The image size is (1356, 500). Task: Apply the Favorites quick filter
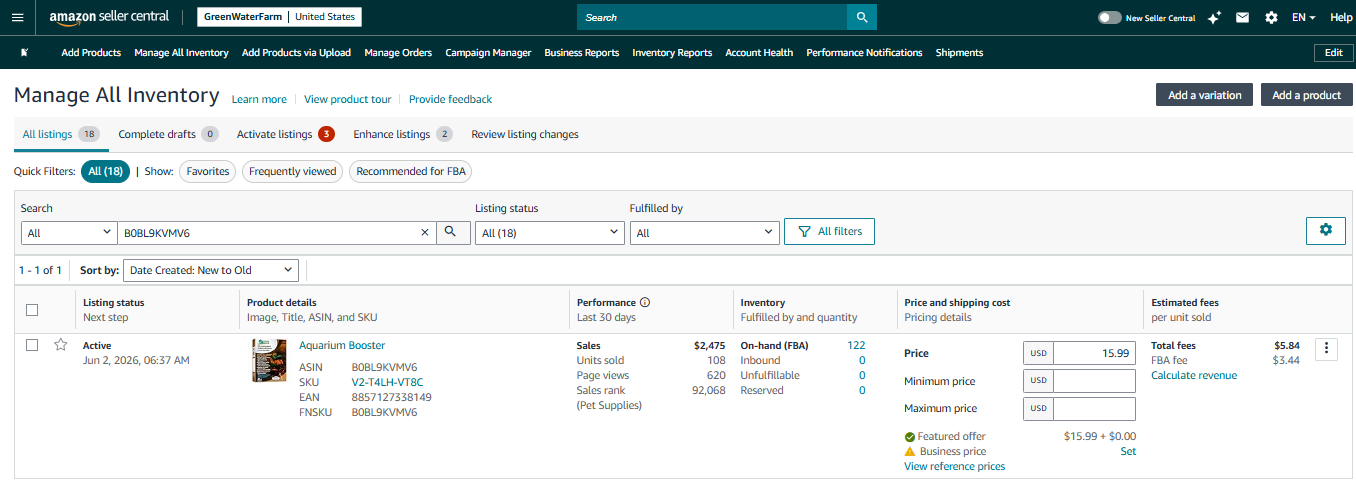coord(207,171)
